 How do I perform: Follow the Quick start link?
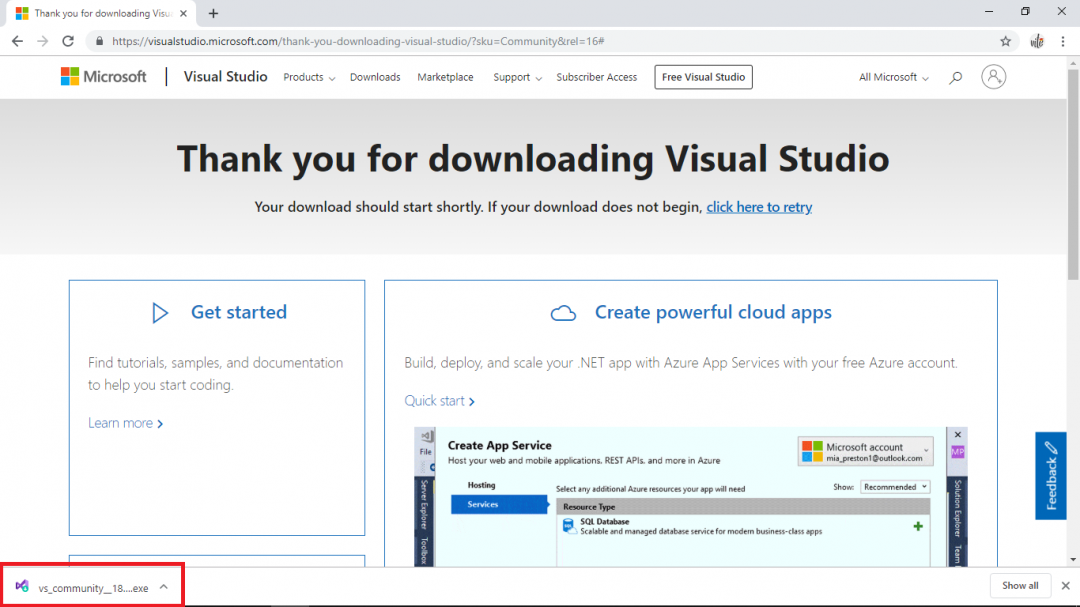(x=439, y=401)
